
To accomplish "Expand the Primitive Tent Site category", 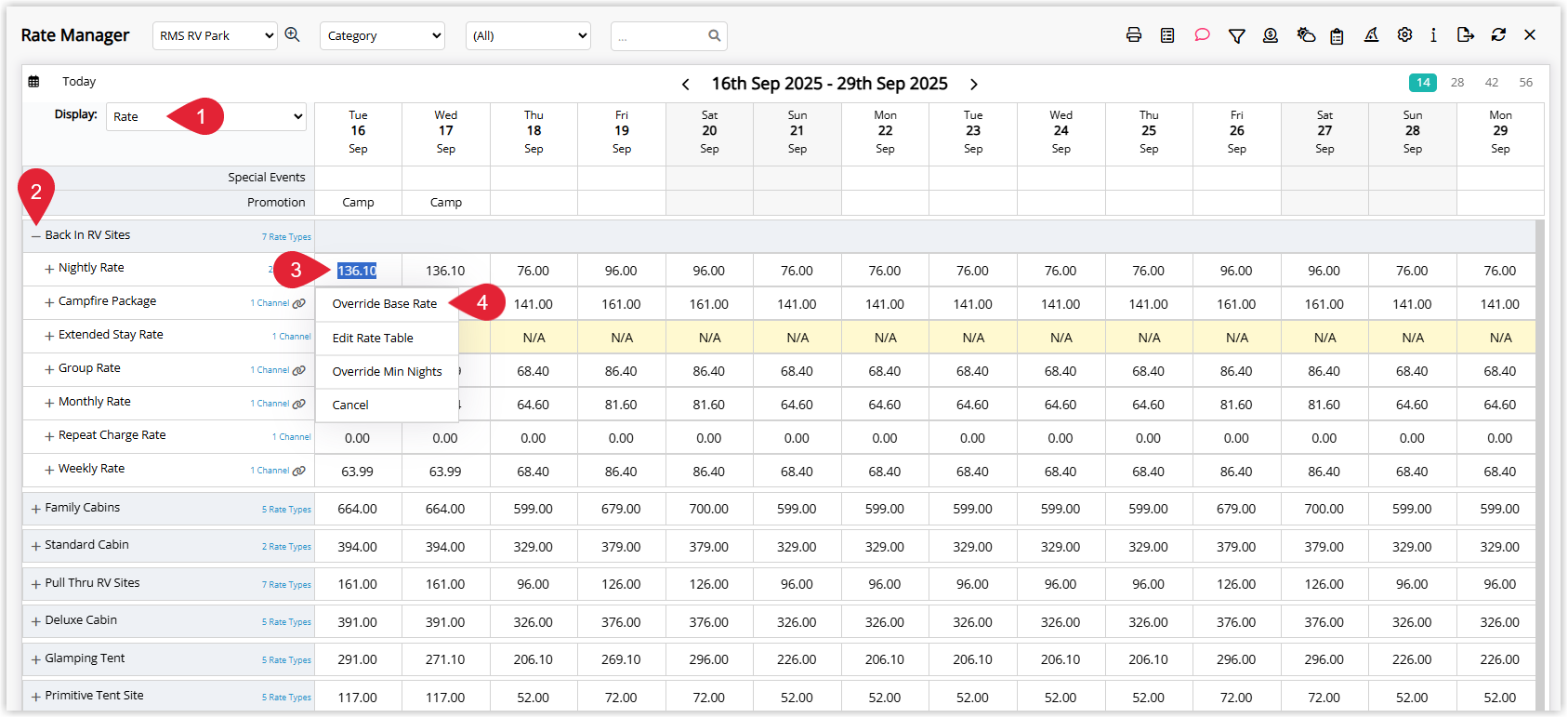I will [35, 697].
